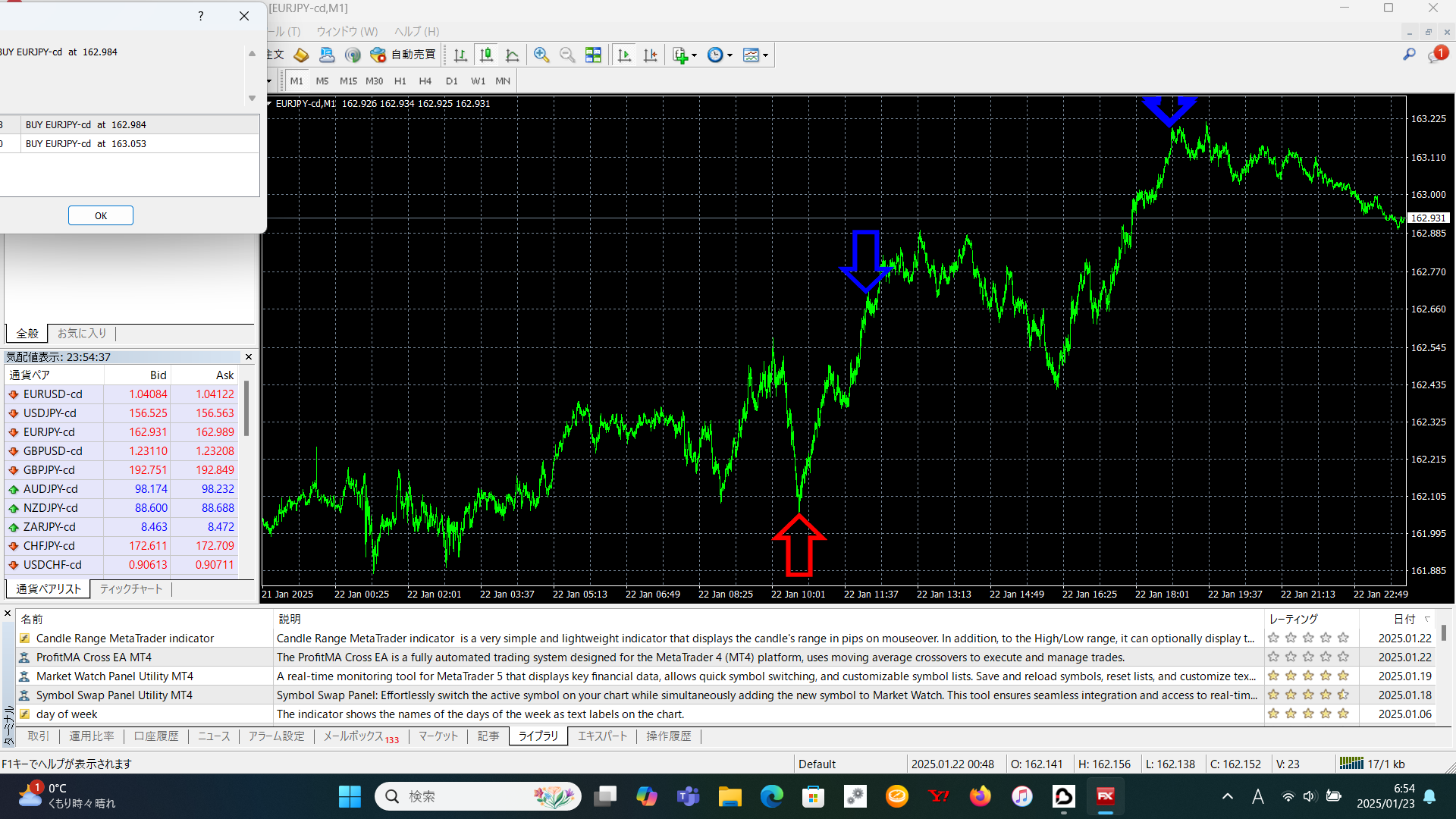
Task: Click the Market Watch vertical scrollbar
Action: point(246,409)
